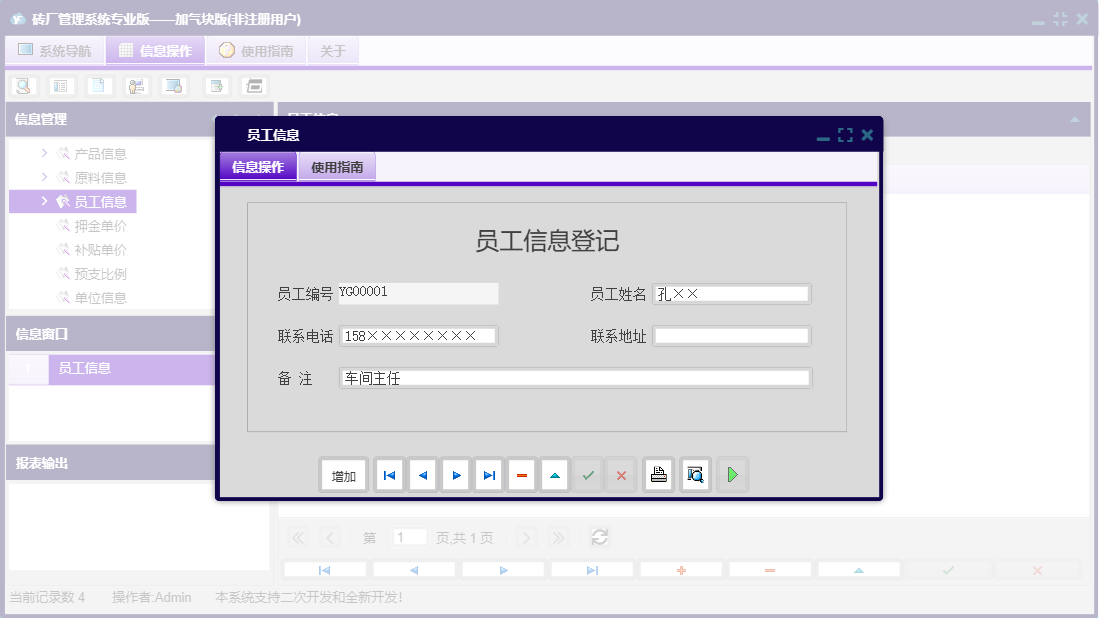Click the refresh icon below the data grid

[x=599, y=537]
